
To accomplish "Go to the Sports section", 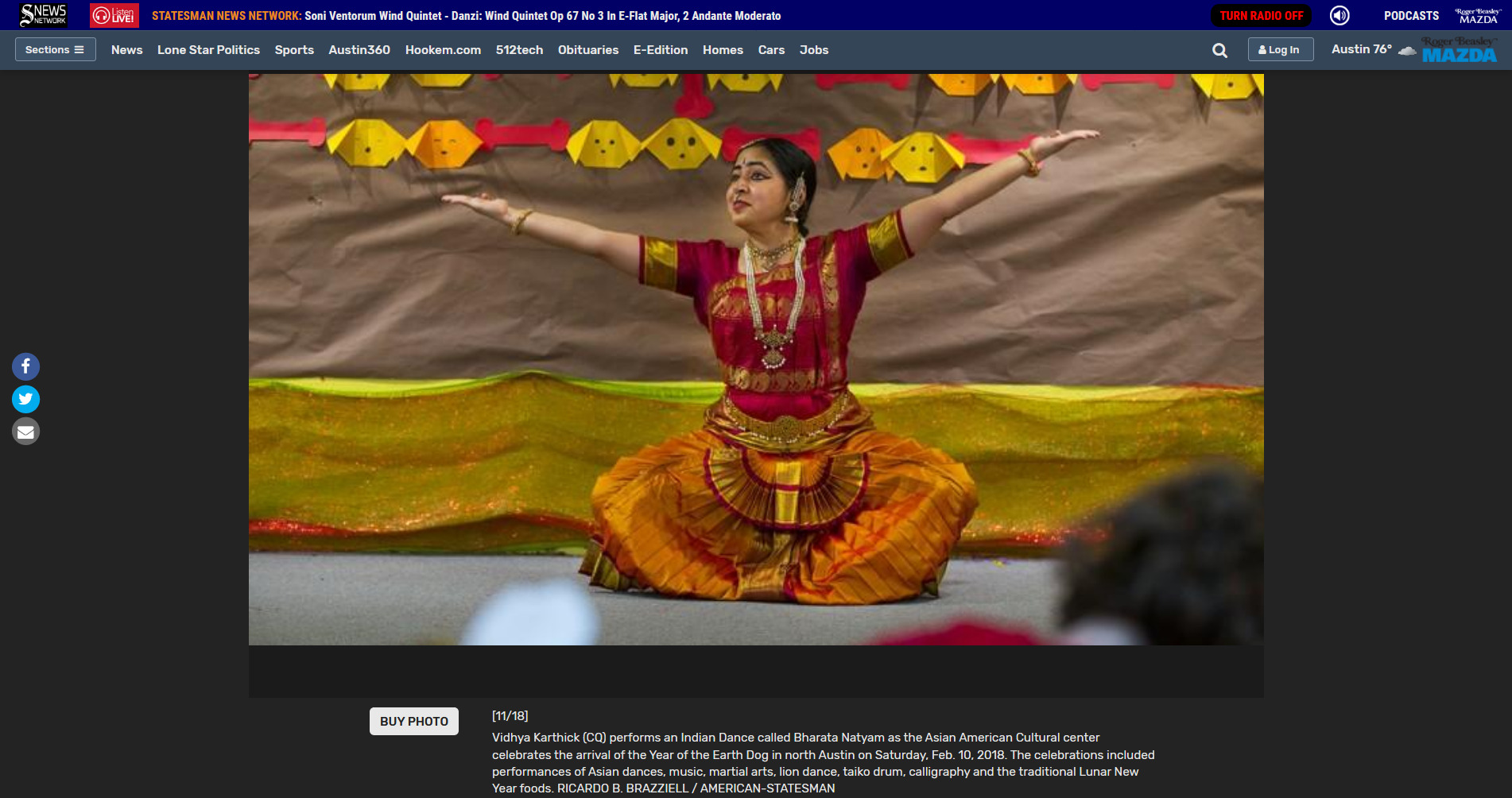I will point(294,49).
